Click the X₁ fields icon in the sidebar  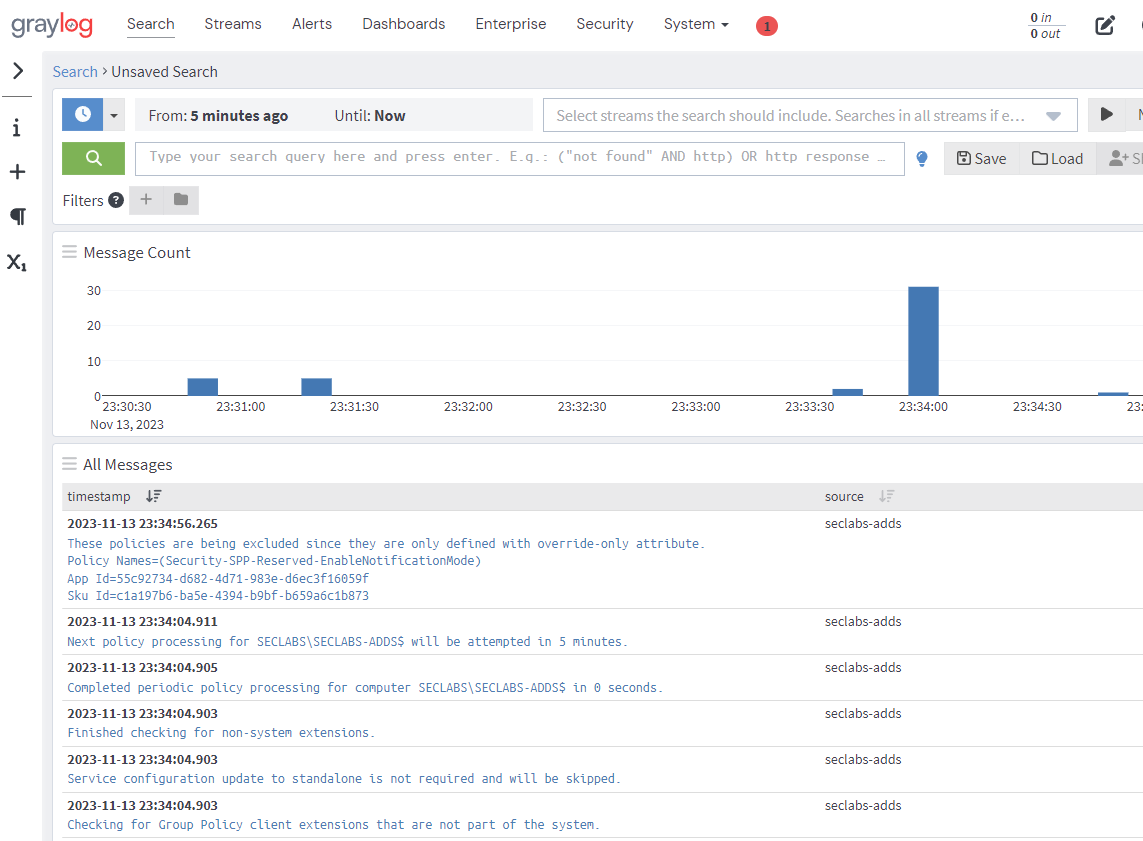[17, 262]
